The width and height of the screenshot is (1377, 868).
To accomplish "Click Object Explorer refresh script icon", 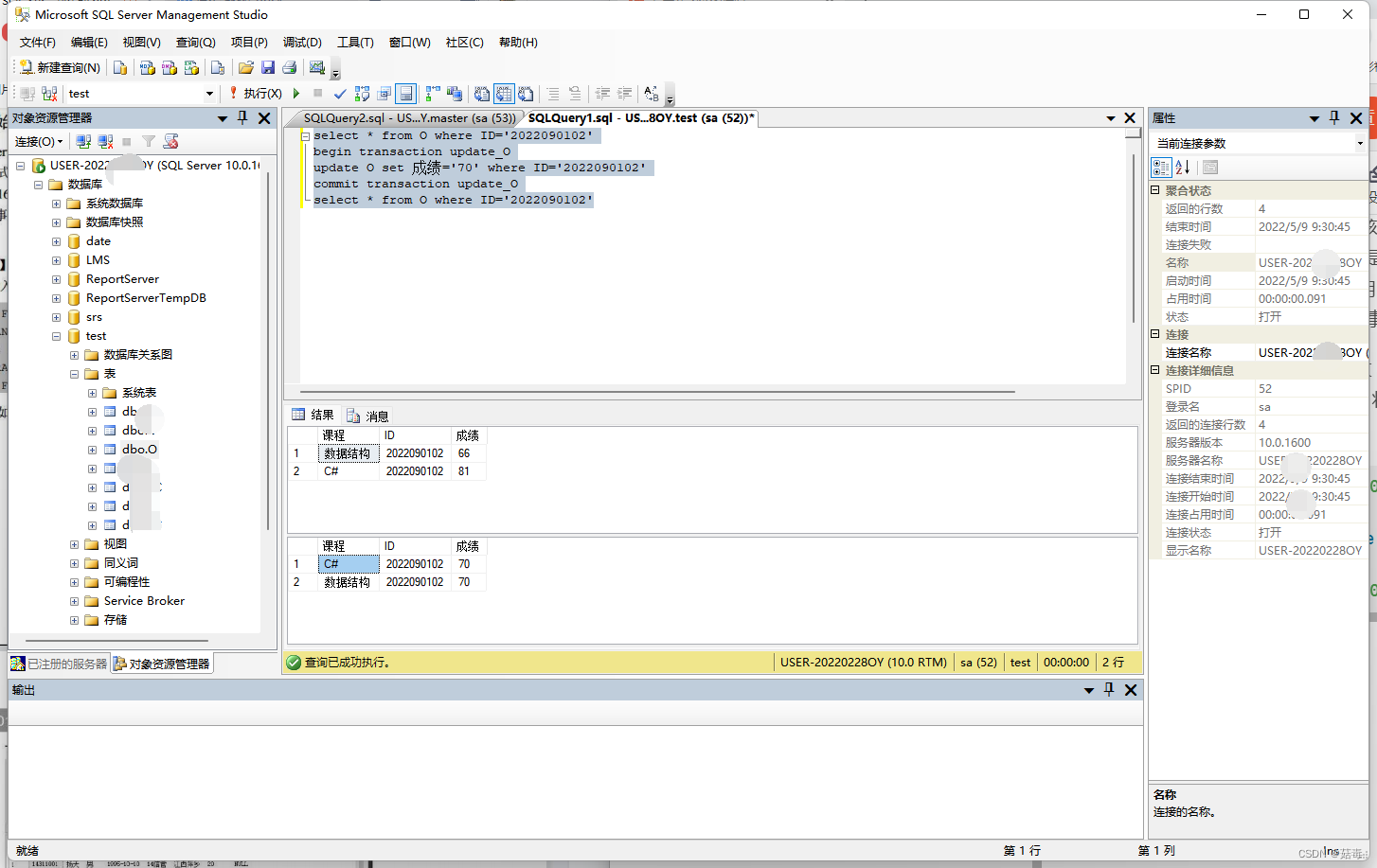I will (x=170, y=141).
